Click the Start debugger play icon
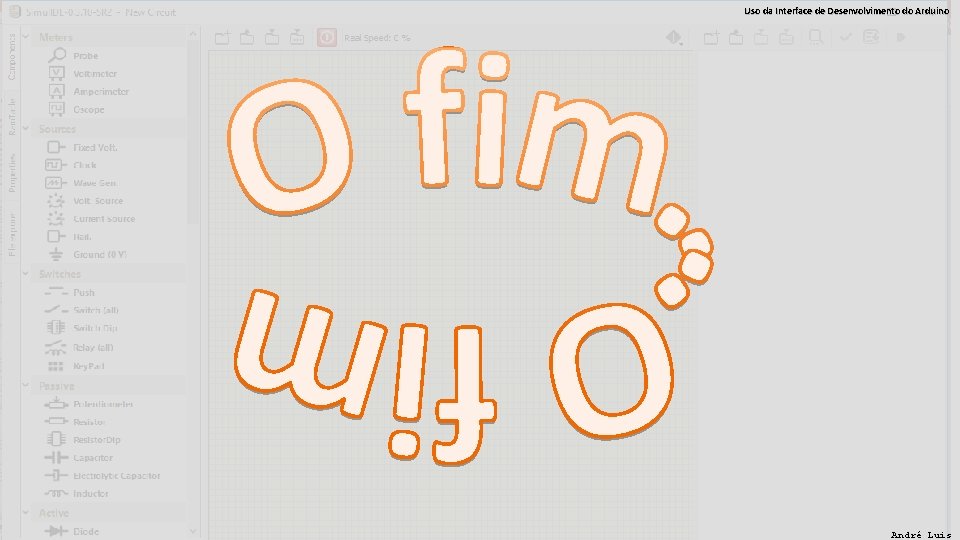 coord(901,37)
